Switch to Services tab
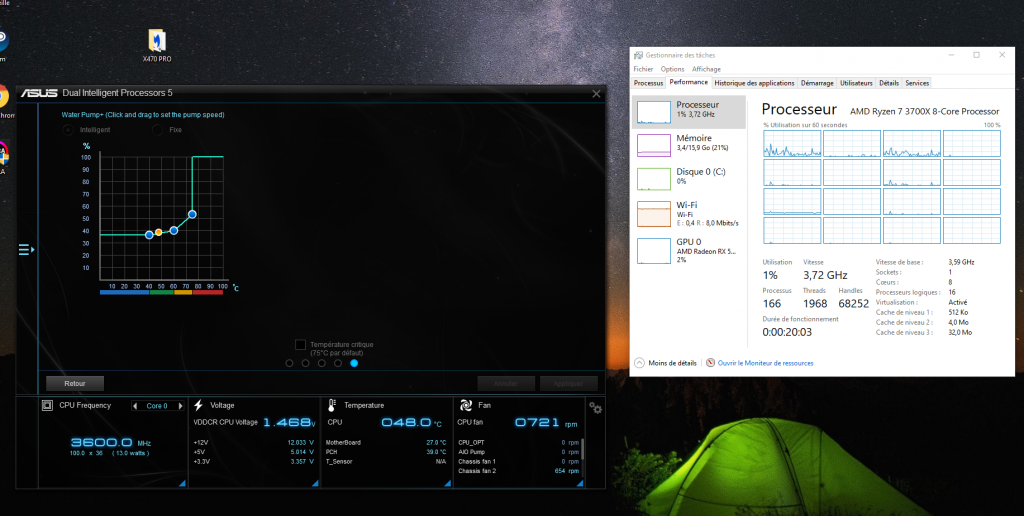Image resolution: width=1024 pixels, height=516 pixels. pyautogui.click(x=917, y=83)
